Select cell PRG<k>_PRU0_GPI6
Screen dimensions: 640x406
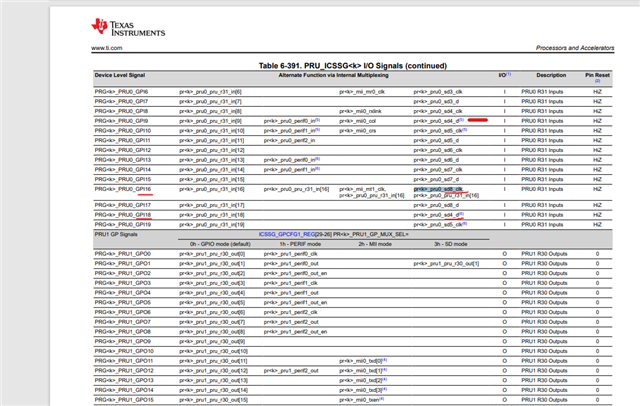(x=121, y=92)
